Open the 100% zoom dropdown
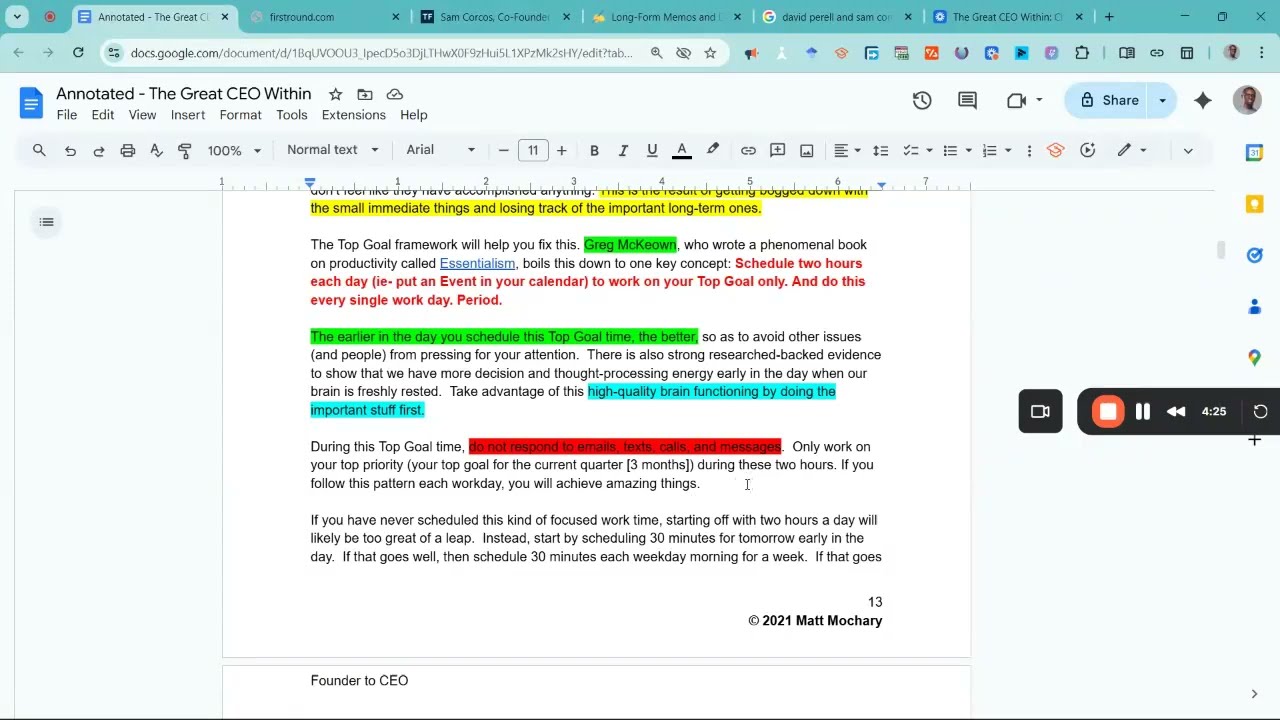 [234, 150]
